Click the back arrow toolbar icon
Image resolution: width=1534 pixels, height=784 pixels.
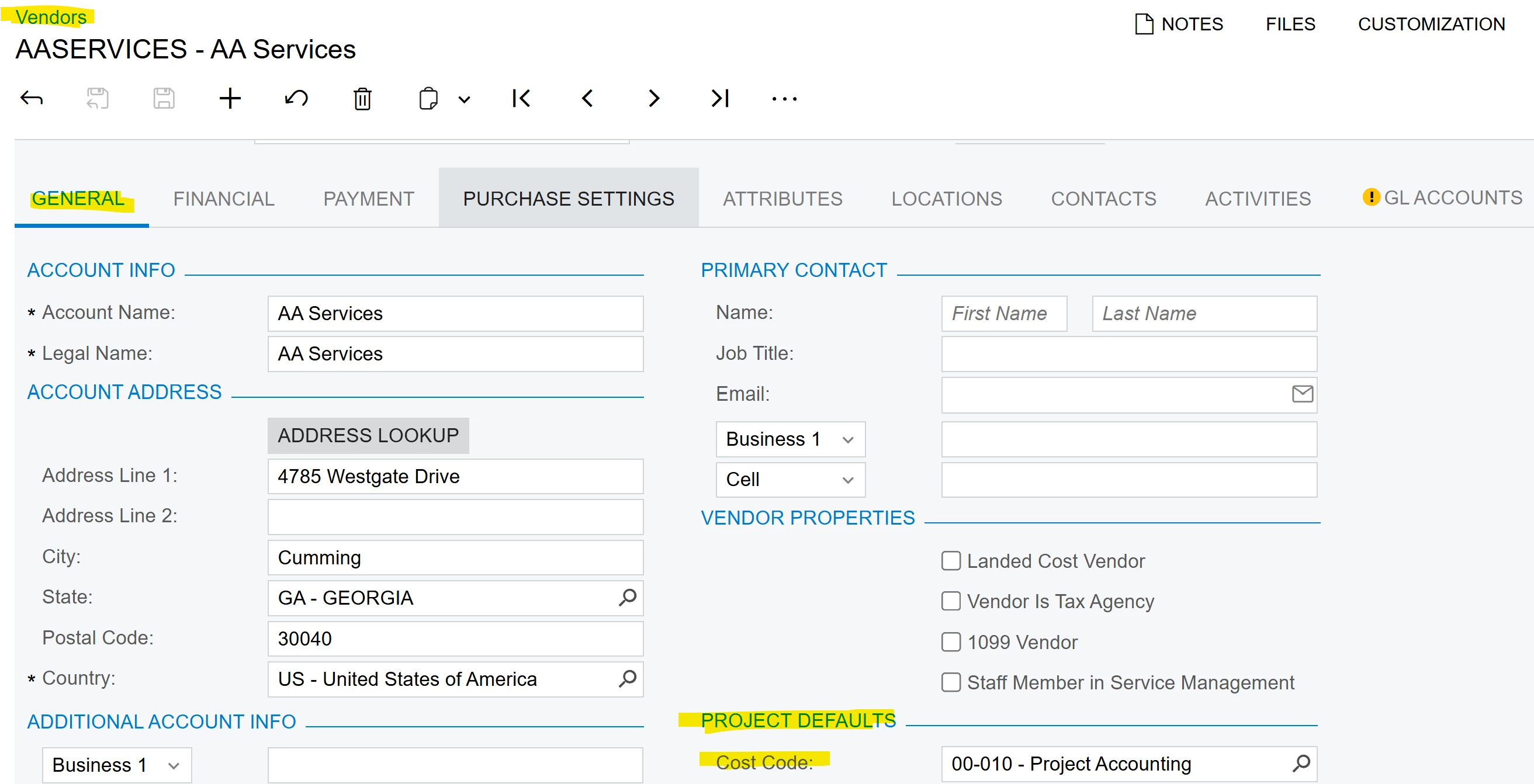point(32,98)
